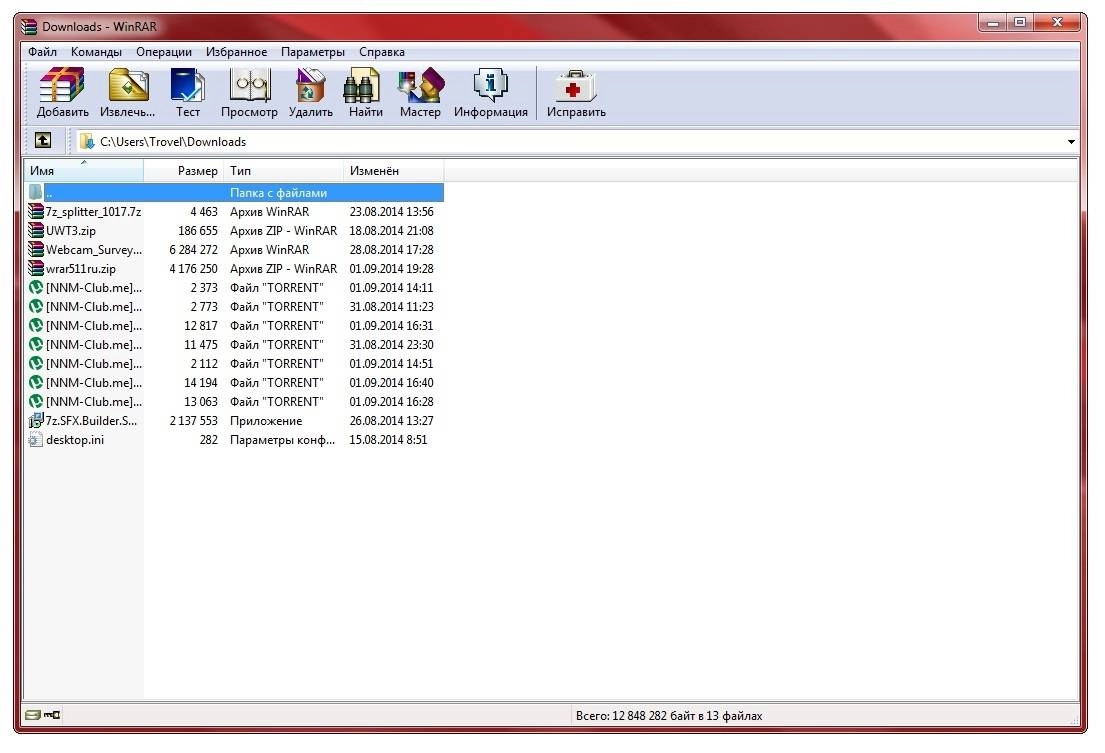Click the folder icon in address bar
The image size is (1105, 753).
87,142
